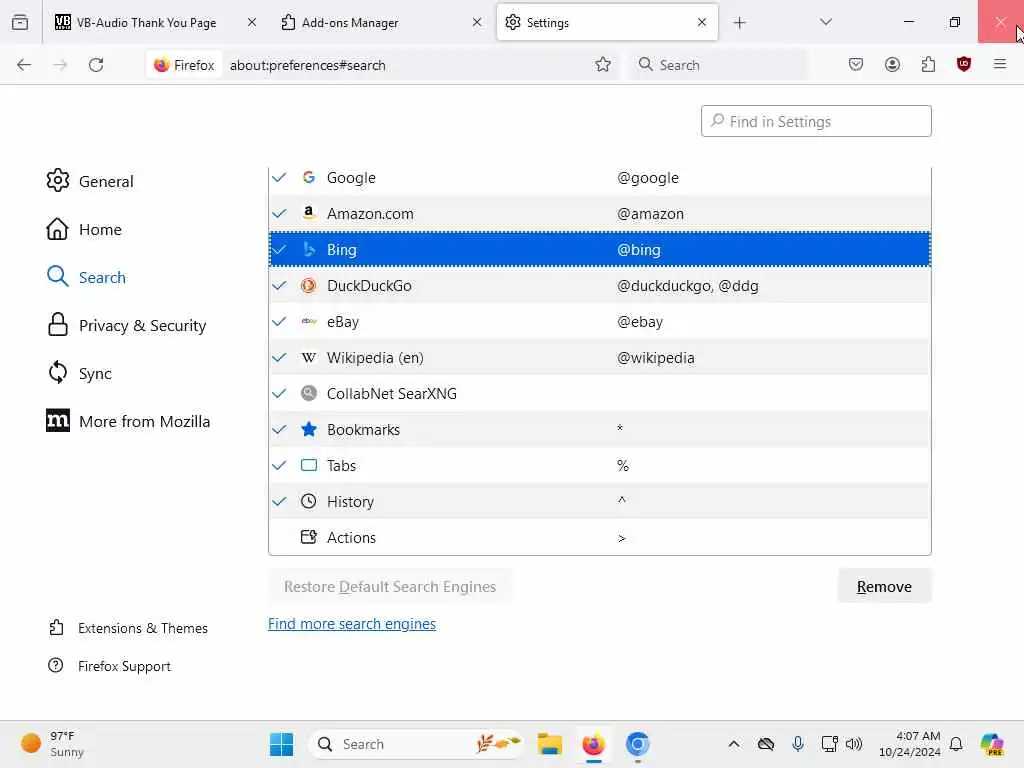Reload the current page
The image size is (1024, 768).
pos(96,65)
